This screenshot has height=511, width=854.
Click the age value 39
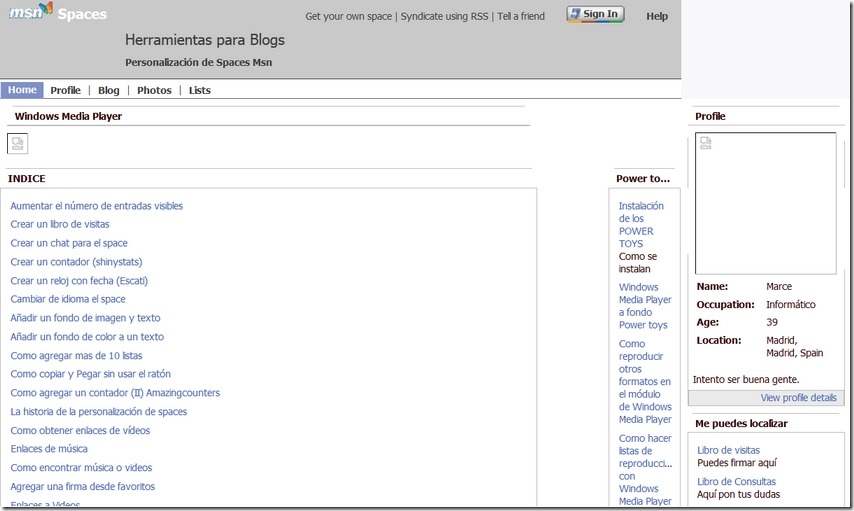[772, 323]
